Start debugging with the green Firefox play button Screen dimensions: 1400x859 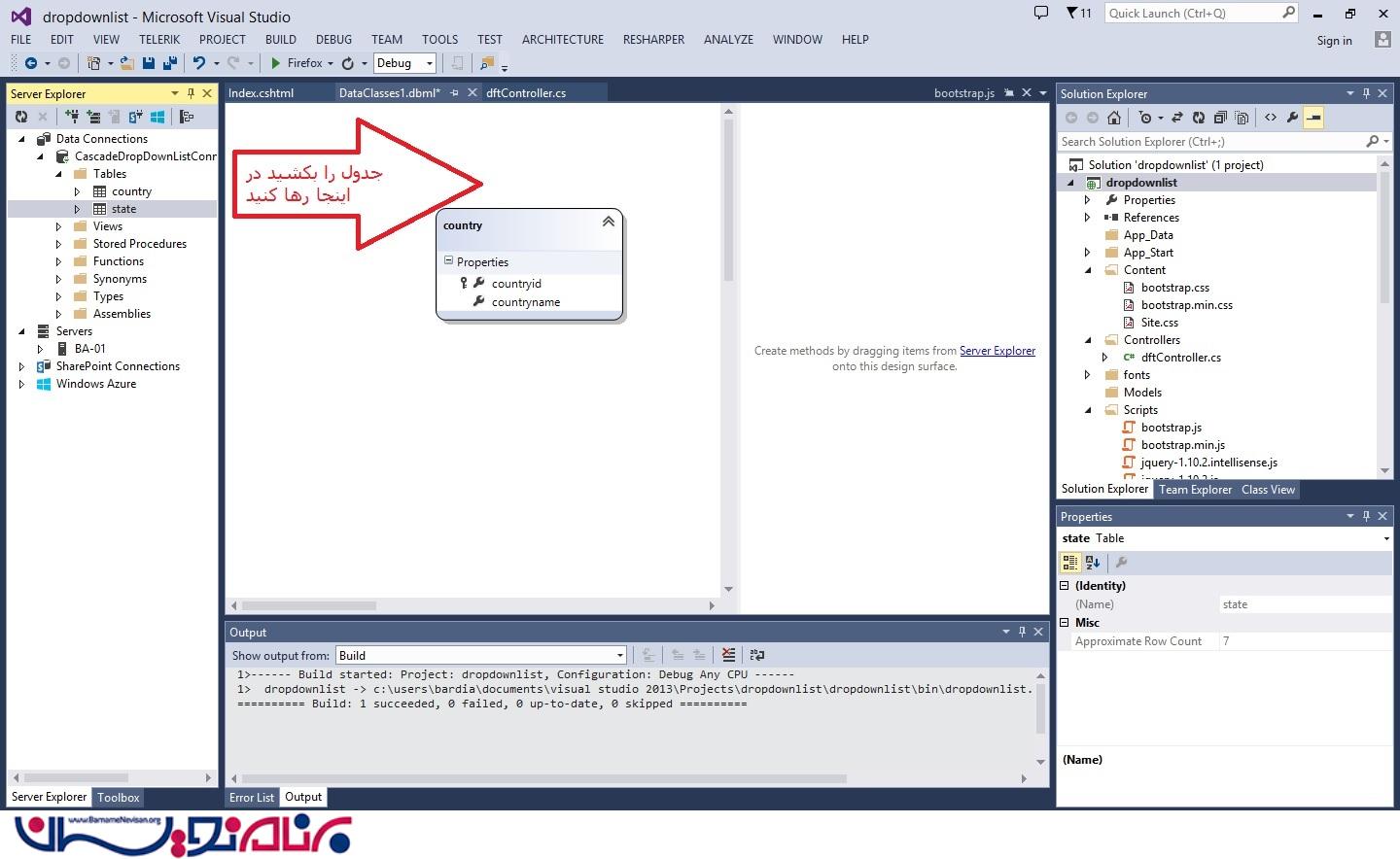276,63
